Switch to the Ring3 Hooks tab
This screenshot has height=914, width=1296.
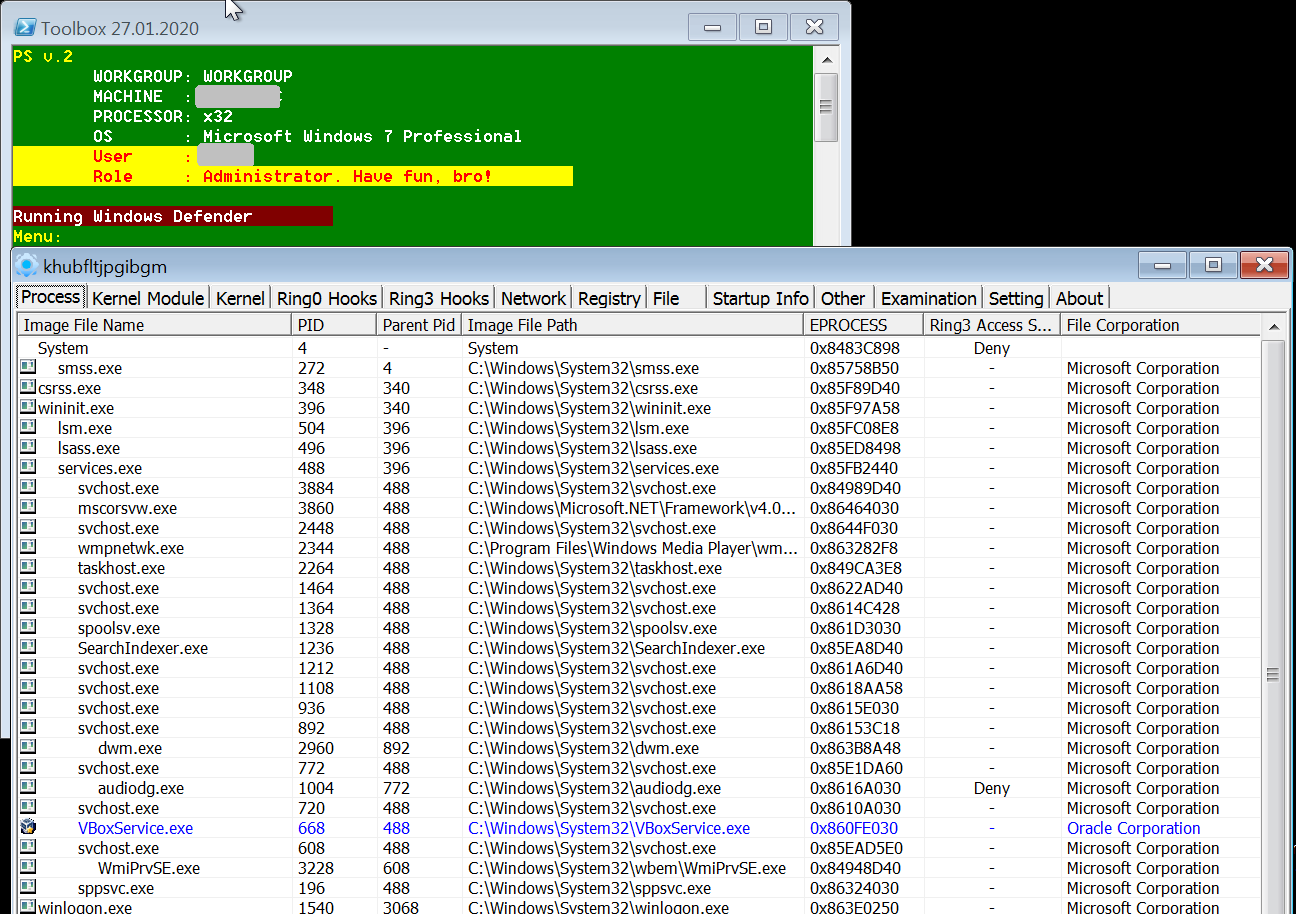point(439,298)
